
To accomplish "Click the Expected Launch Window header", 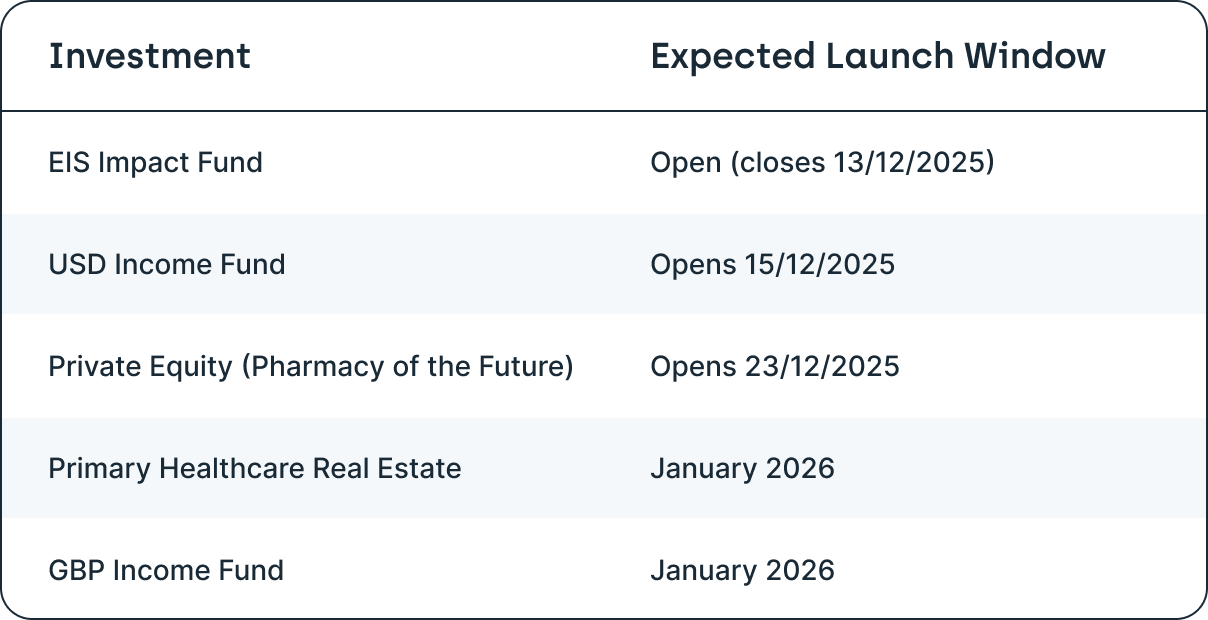I will [878, 56].
